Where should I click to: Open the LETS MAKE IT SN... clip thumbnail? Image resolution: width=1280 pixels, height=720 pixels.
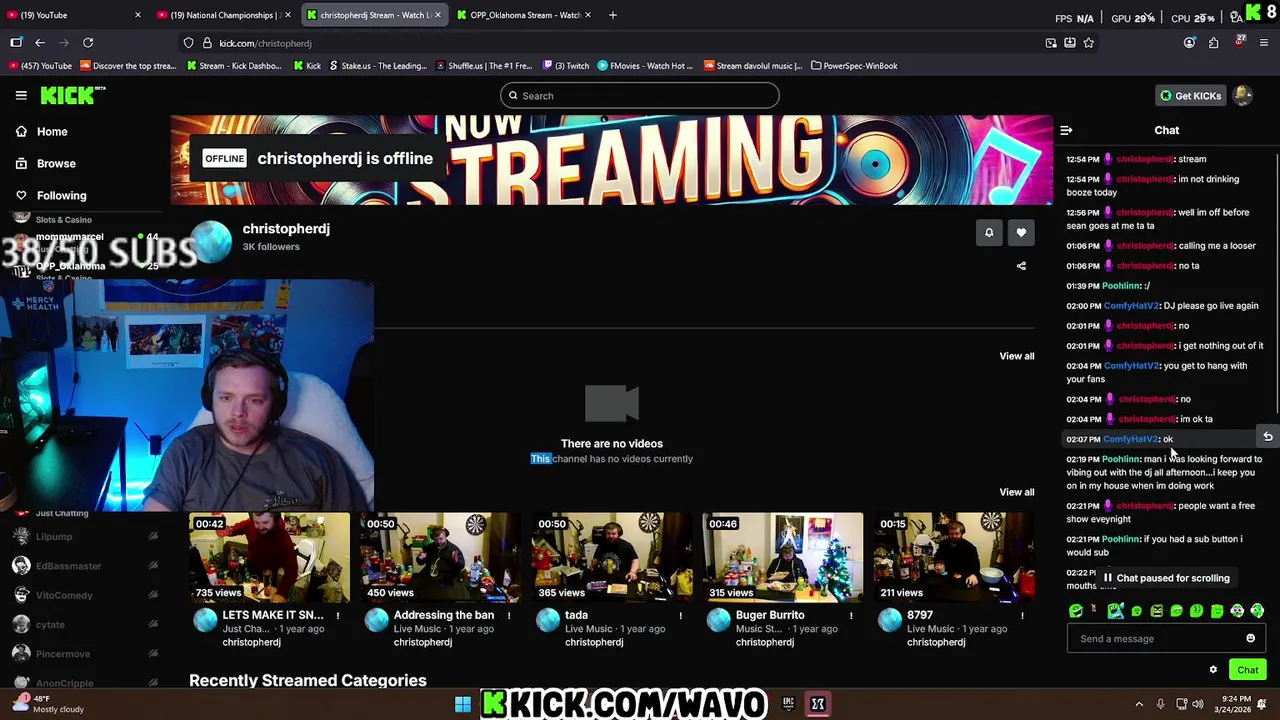(269, 557)
